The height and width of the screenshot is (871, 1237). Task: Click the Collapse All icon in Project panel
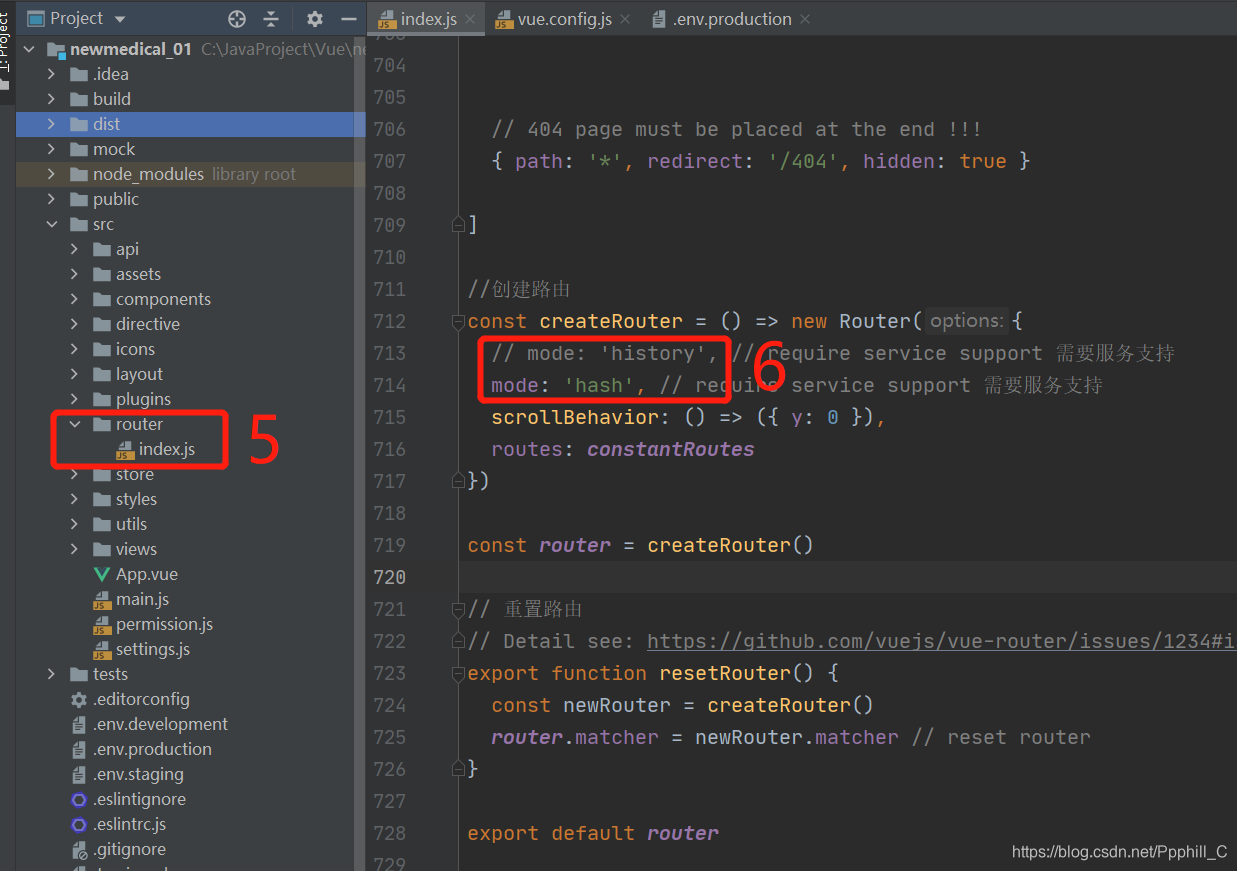point(271,18)
